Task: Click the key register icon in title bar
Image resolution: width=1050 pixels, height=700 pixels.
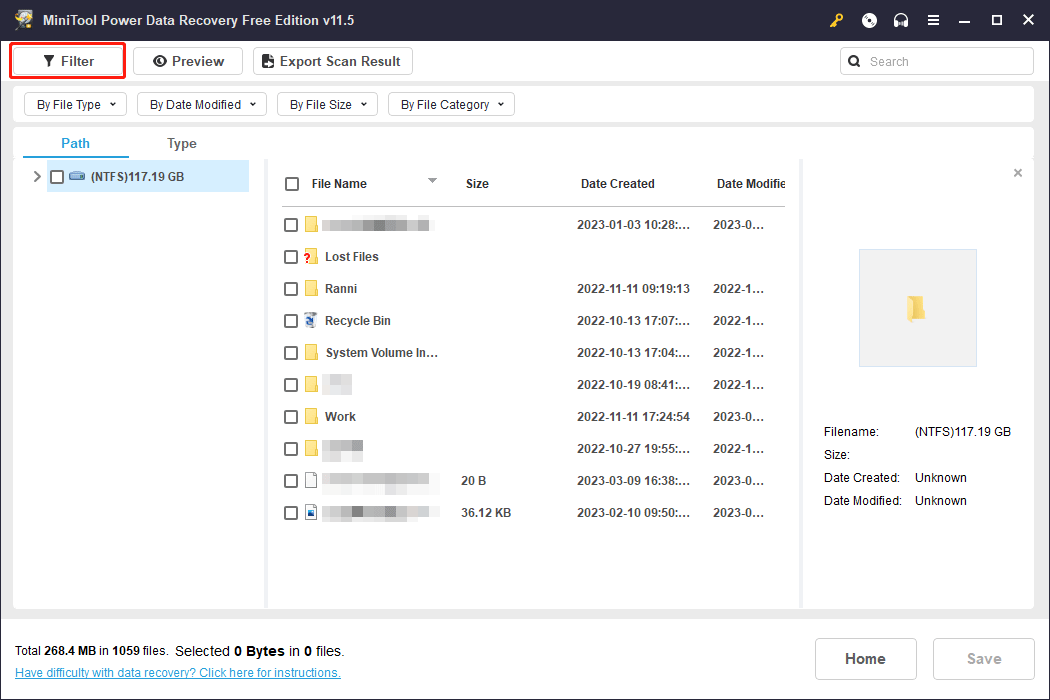Action: coord(836,20)
